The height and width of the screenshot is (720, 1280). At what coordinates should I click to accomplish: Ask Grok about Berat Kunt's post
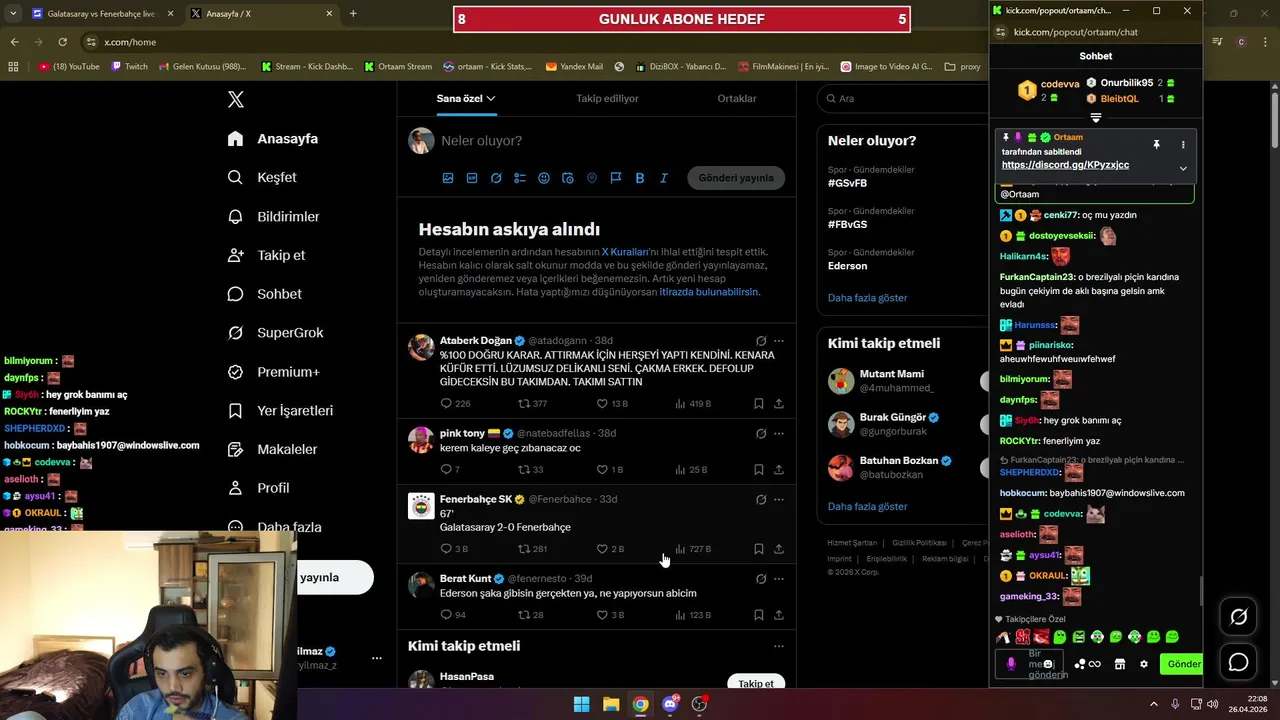[x=761, y=579]
